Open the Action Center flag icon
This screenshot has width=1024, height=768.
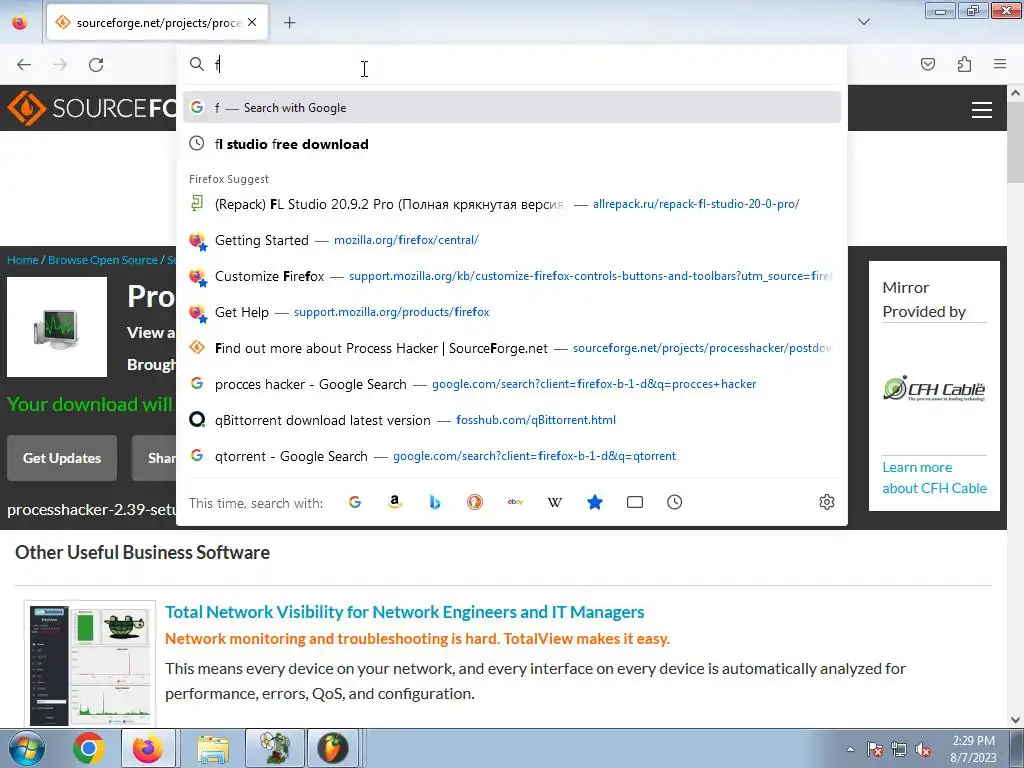point(874,750)
